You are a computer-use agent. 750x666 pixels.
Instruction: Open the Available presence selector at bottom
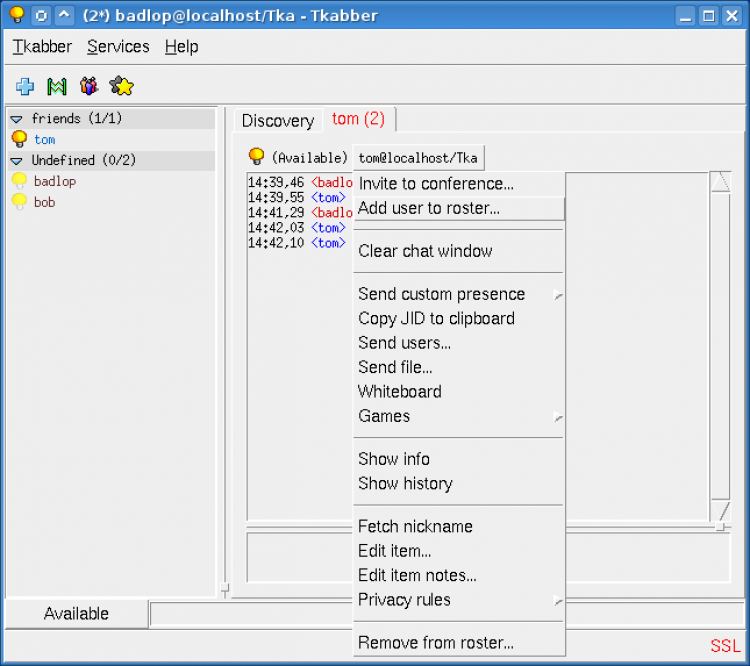tap(77, 613)
